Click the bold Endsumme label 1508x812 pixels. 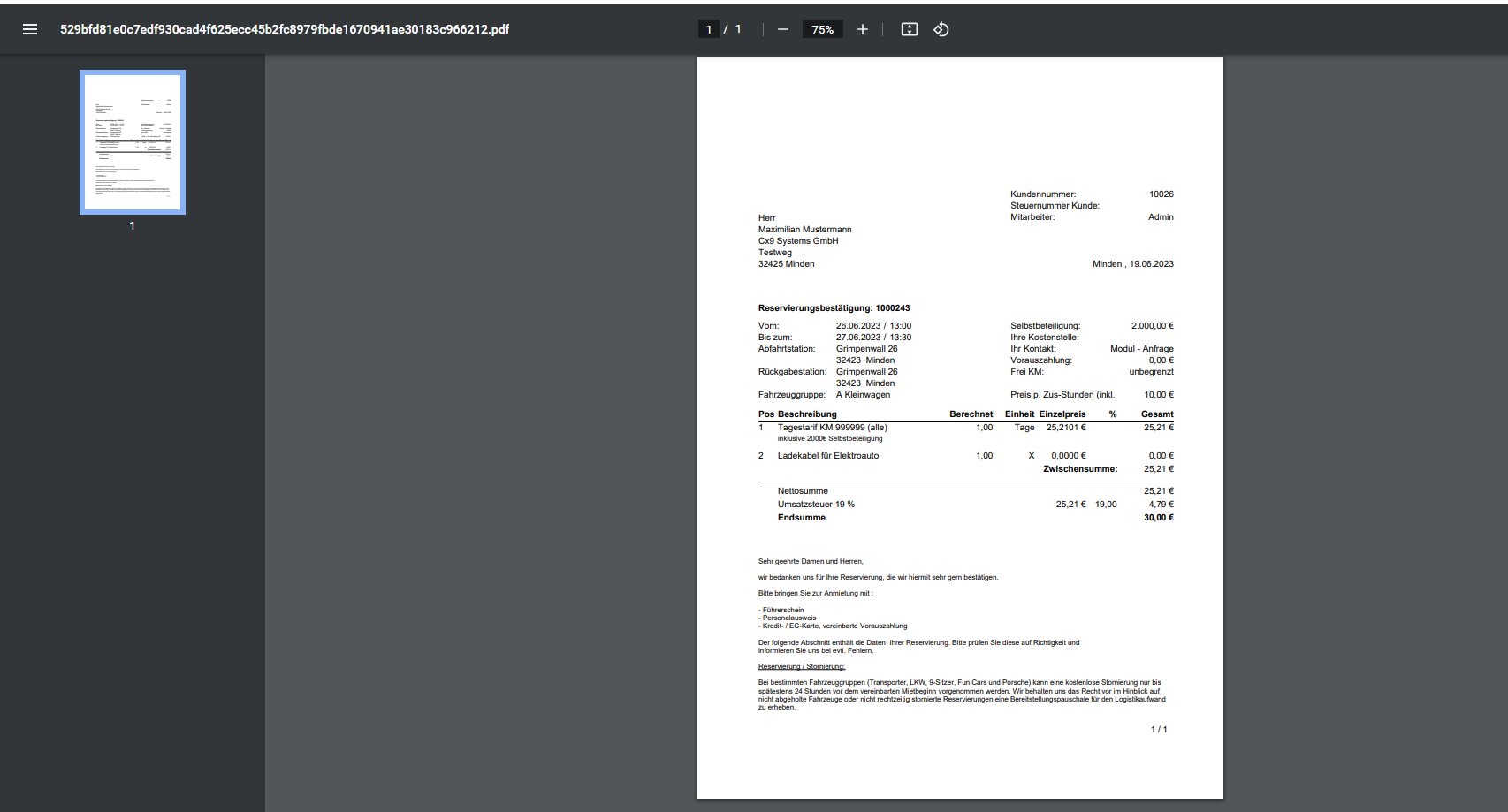(801, 518)
